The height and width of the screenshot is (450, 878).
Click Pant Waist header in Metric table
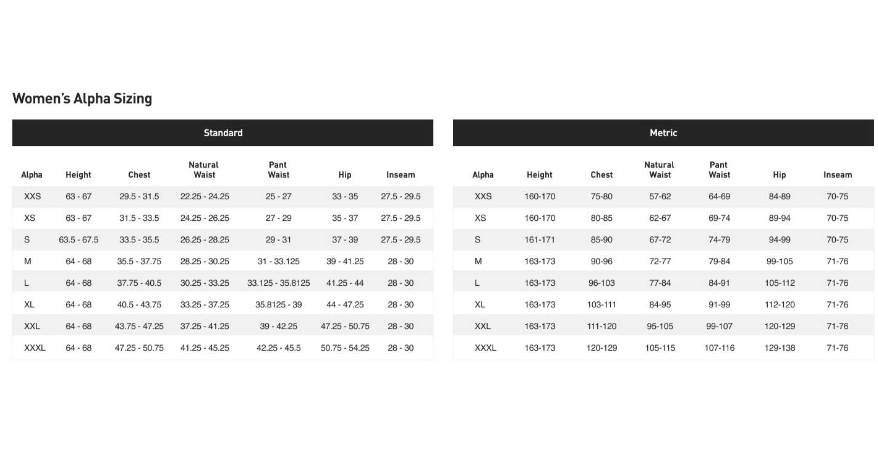[x=719, y=170]
